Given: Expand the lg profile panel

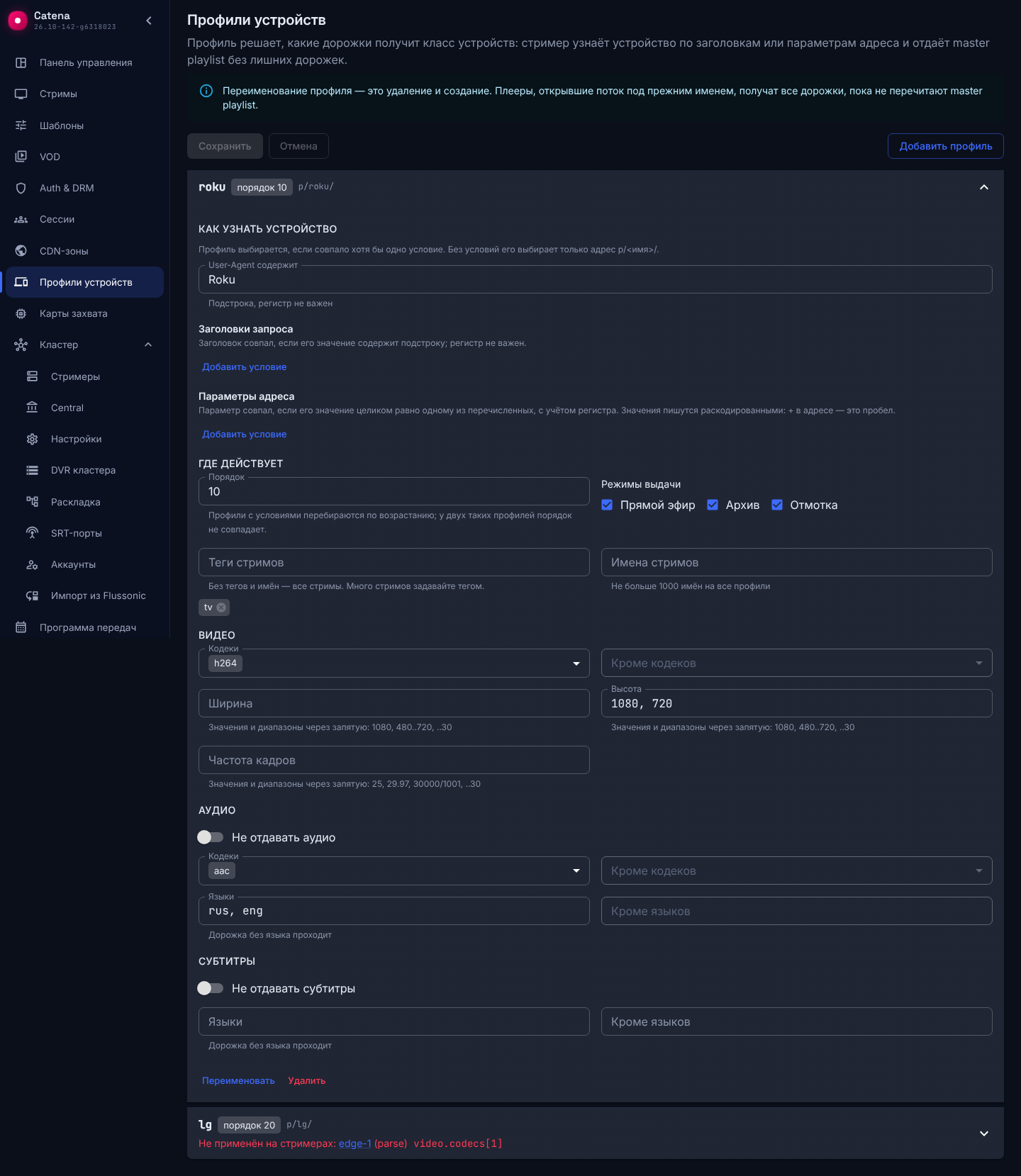Looking at the screenshot, I should [984, 1133].
